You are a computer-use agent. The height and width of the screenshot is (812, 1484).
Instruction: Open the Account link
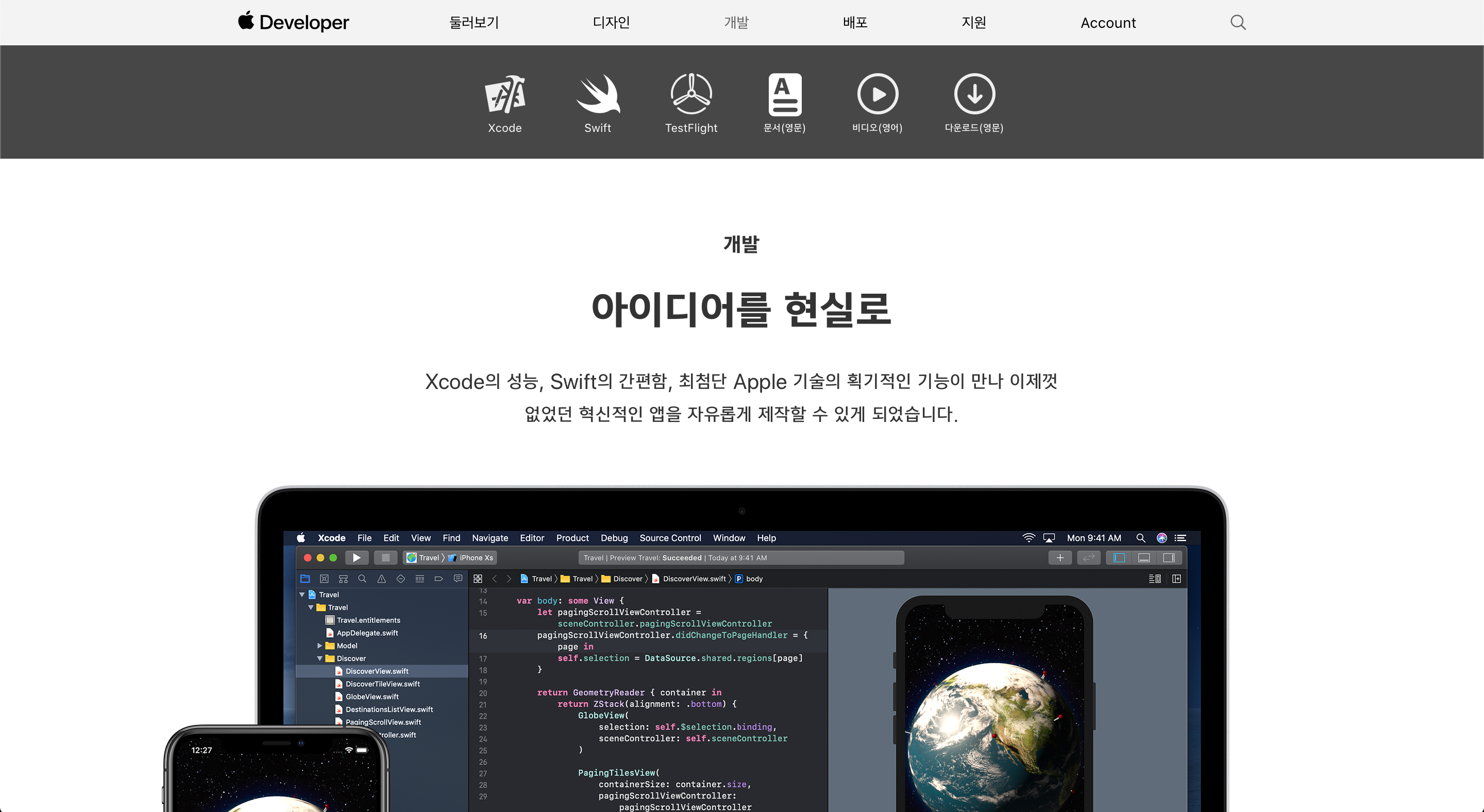pyautogui.click(x=1108, y=23)
